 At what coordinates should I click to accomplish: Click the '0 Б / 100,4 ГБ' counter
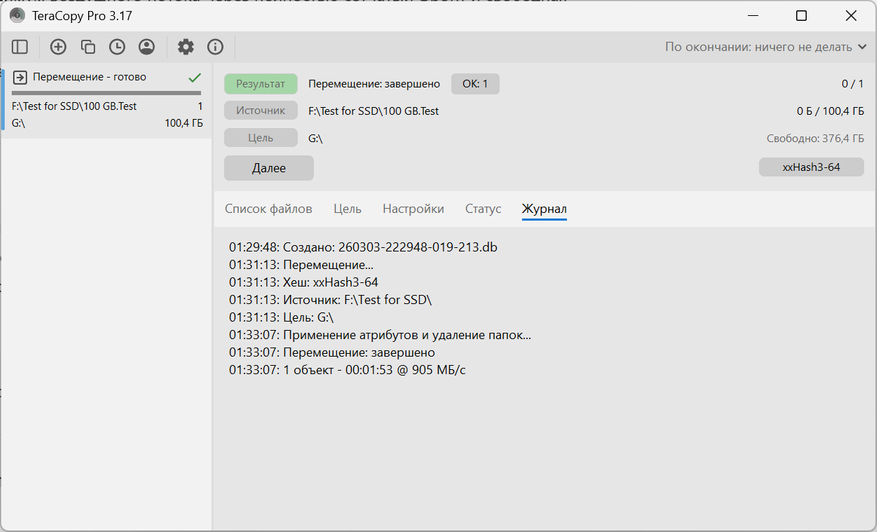830,111
